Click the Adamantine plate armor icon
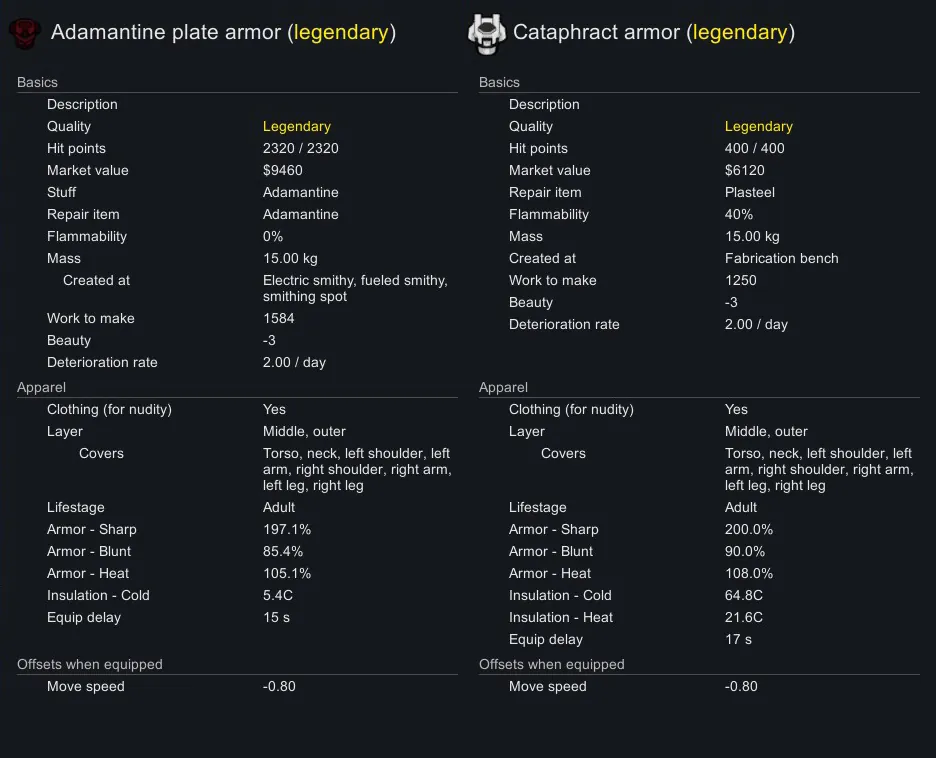936x758 pixels. pos(25,33)
